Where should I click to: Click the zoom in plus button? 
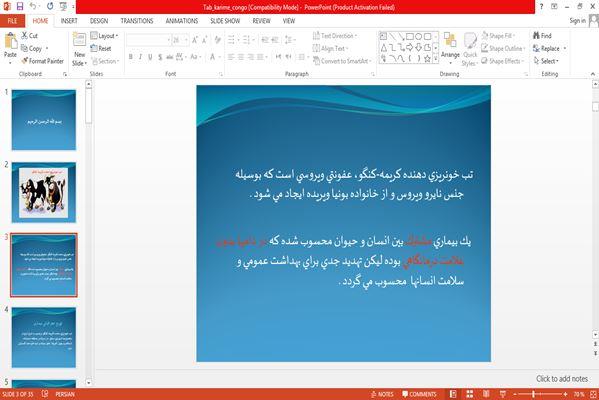pyautogui.click(x=565, y=394)
